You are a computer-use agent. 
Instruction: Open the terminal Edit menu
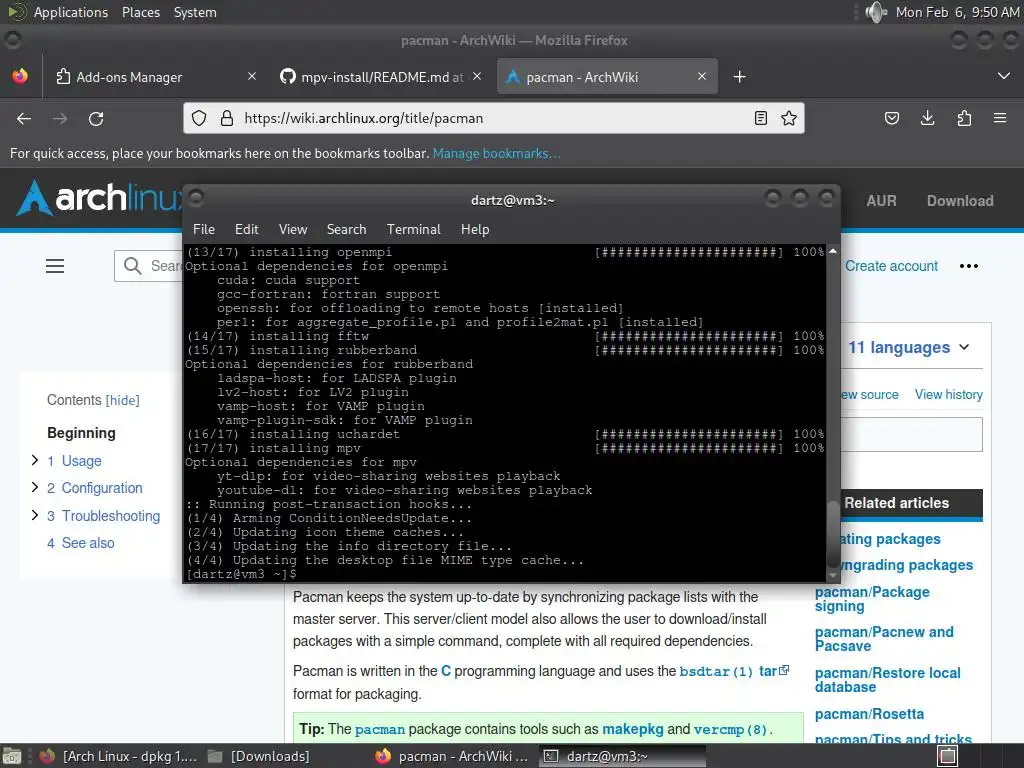247,229
